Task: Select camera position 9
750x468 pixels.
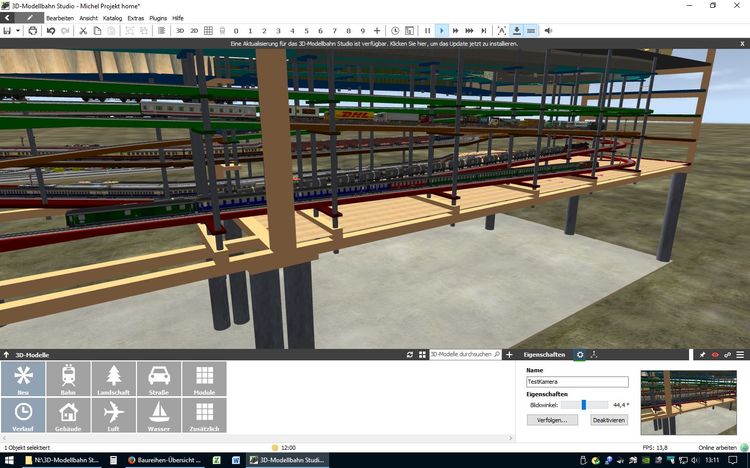Action: pos(363,31)
